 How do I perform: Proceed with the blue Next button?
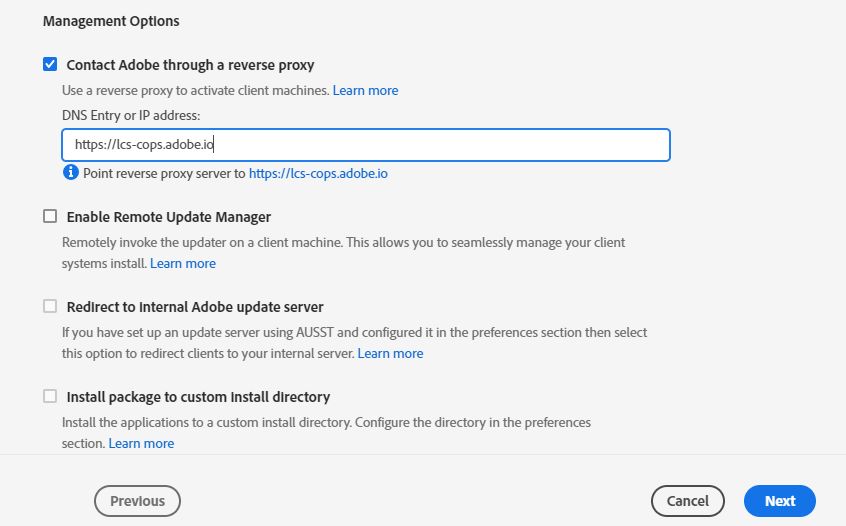(779, 501)
